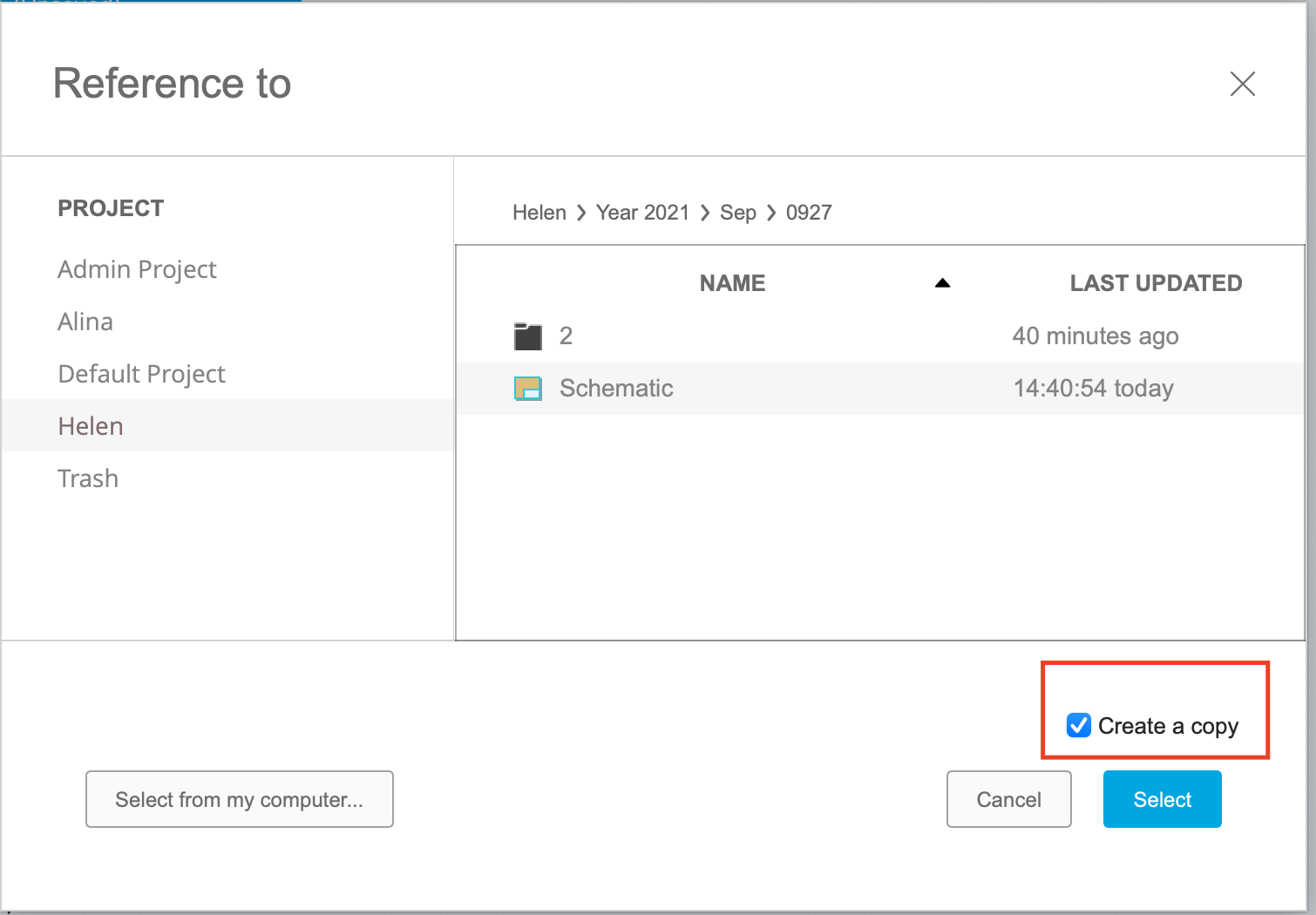Click the chevron between Sep and 0927
Viewport: 1316px width, 915px height.
click(770, 213)
